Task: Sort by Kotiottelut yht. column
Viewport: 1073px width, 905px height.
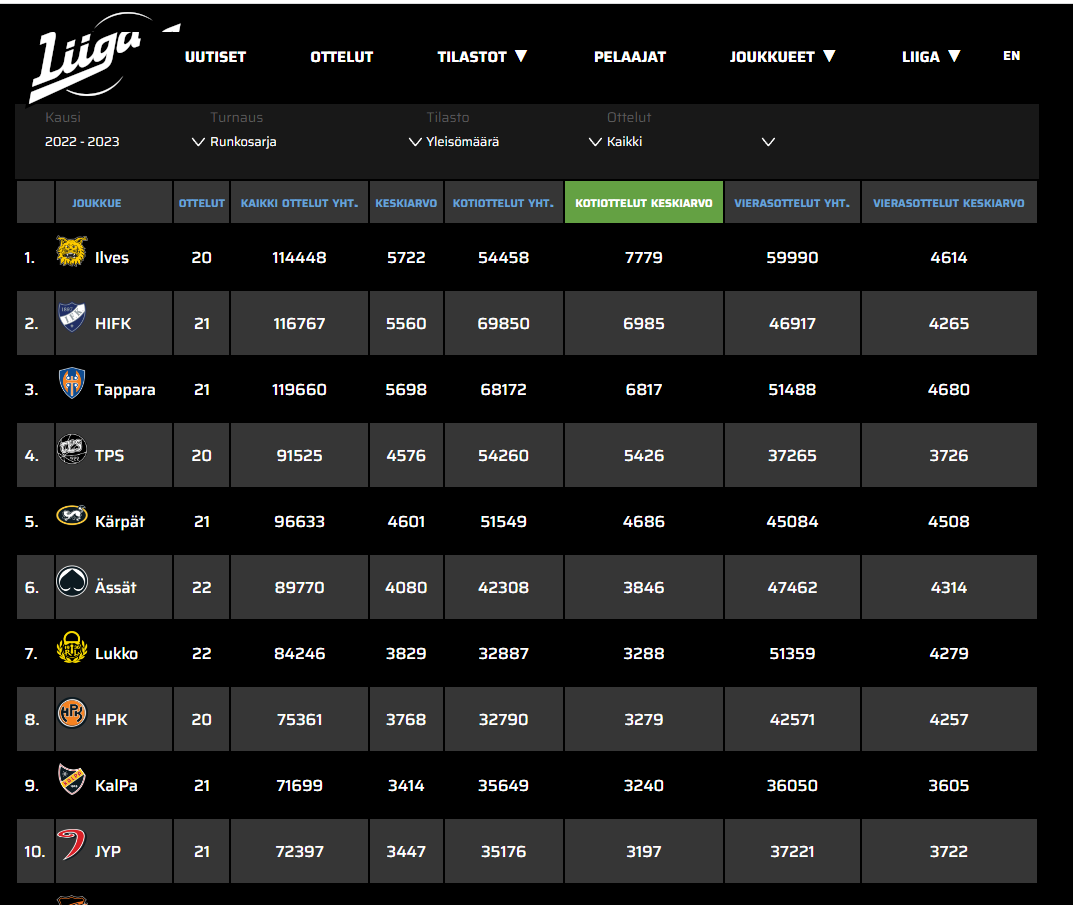Action: point(503,203)
